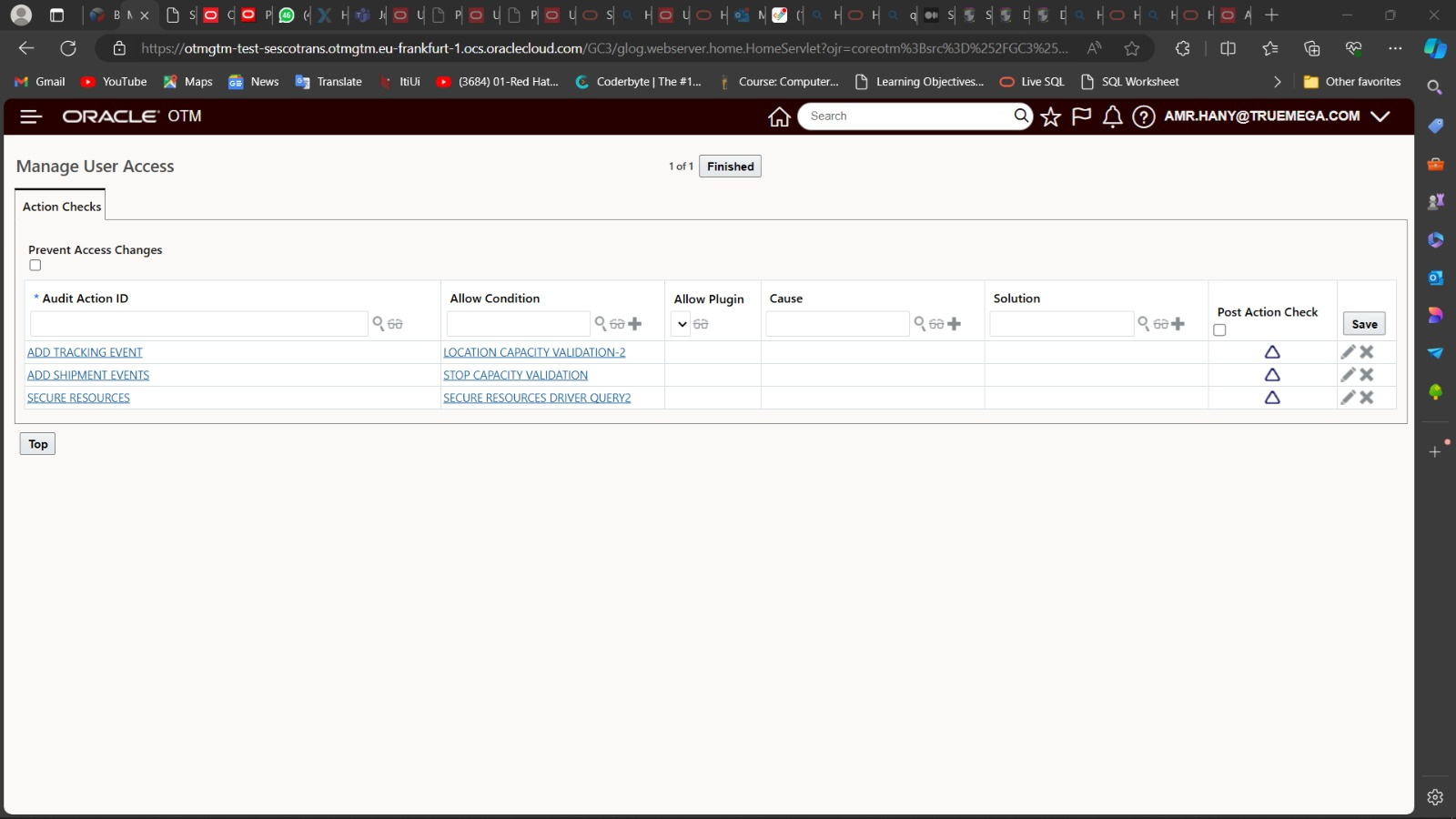This screenshot has height=819, width=1456.
Task: Open the STOP CAPACITY VALIDATION link
Action: (515, 374)
